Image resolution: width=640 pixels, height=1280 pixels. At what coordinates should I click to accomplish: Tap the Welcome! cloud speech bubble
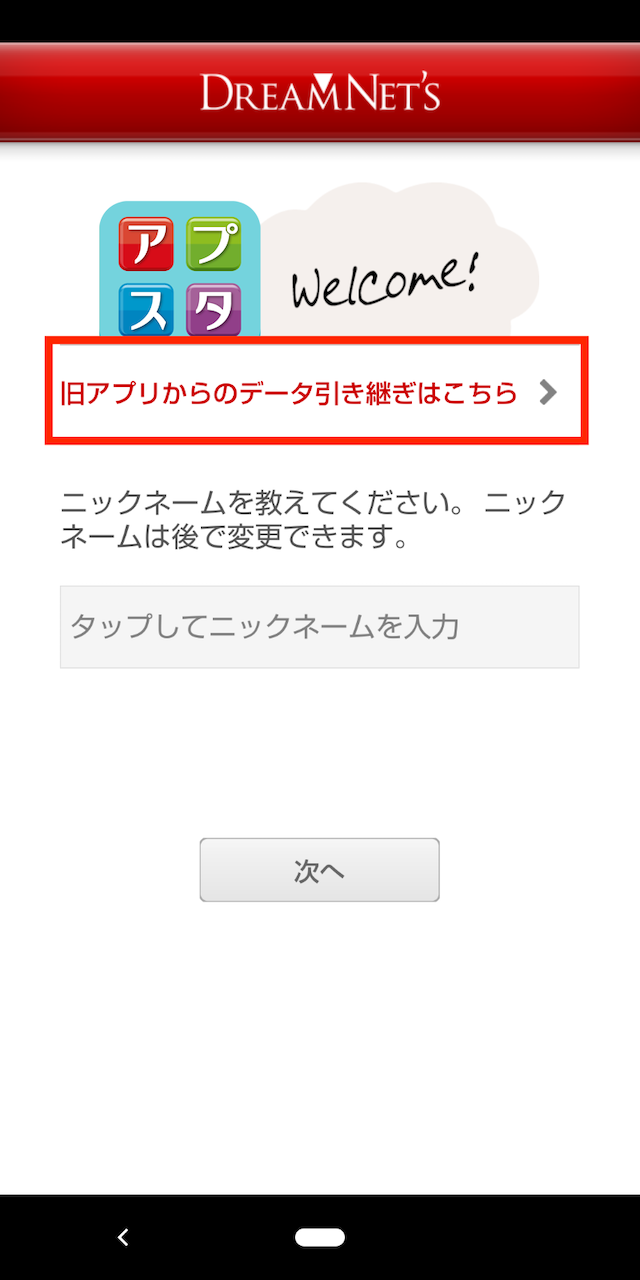tap(400, 262)
